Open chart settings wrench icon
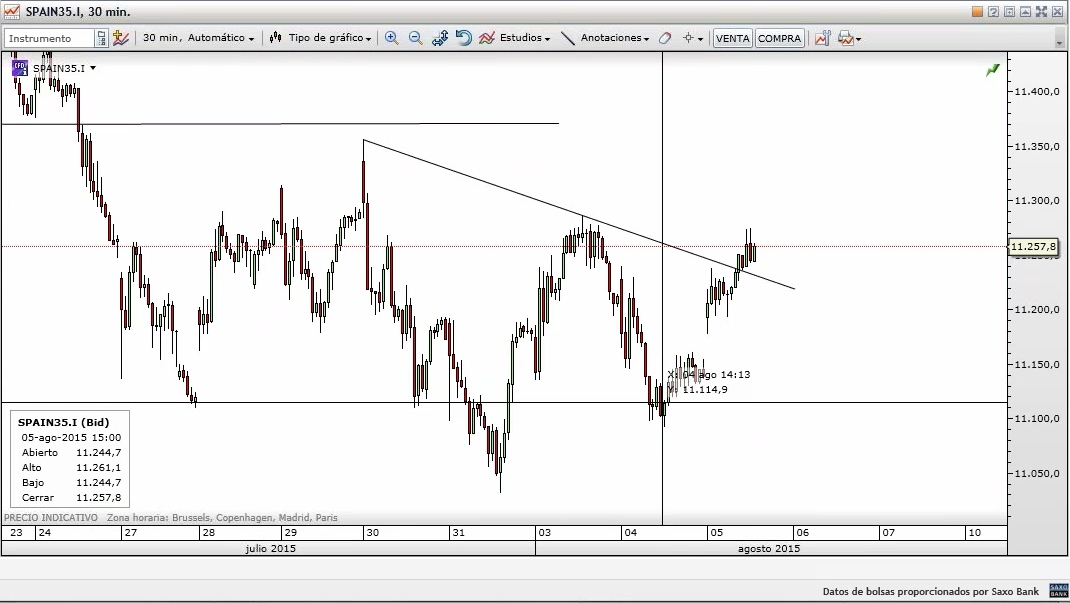Screen dimensions: 1070x603 822,38
